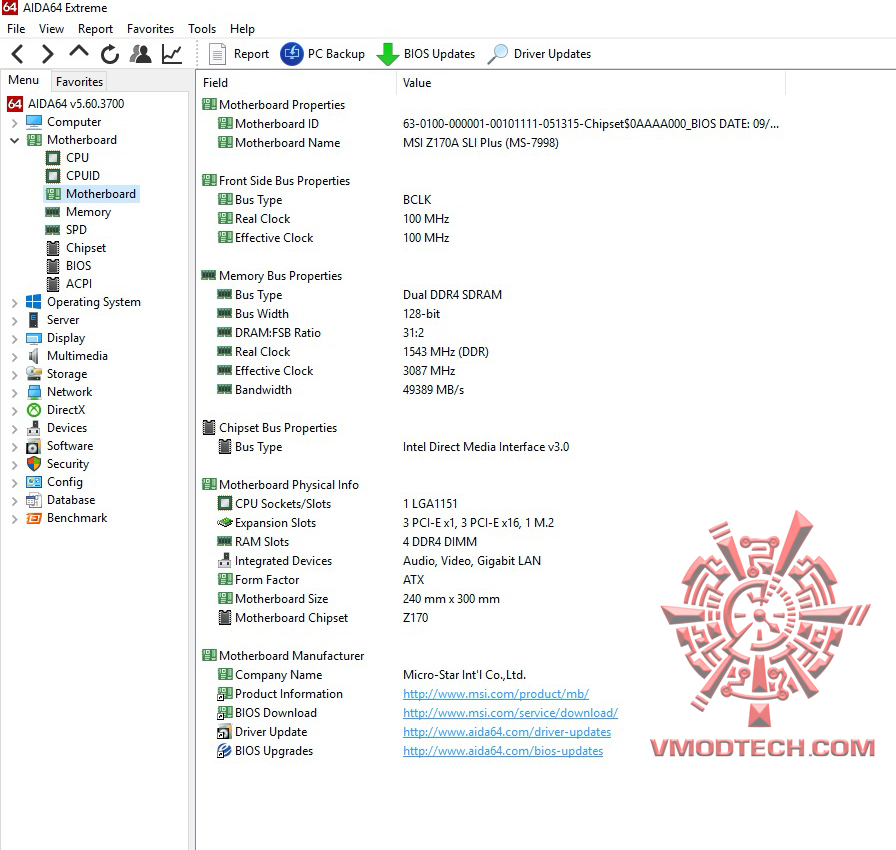The image size is (896, 850).
Task: Expand the Computer tree node
Action: point(14,122)
